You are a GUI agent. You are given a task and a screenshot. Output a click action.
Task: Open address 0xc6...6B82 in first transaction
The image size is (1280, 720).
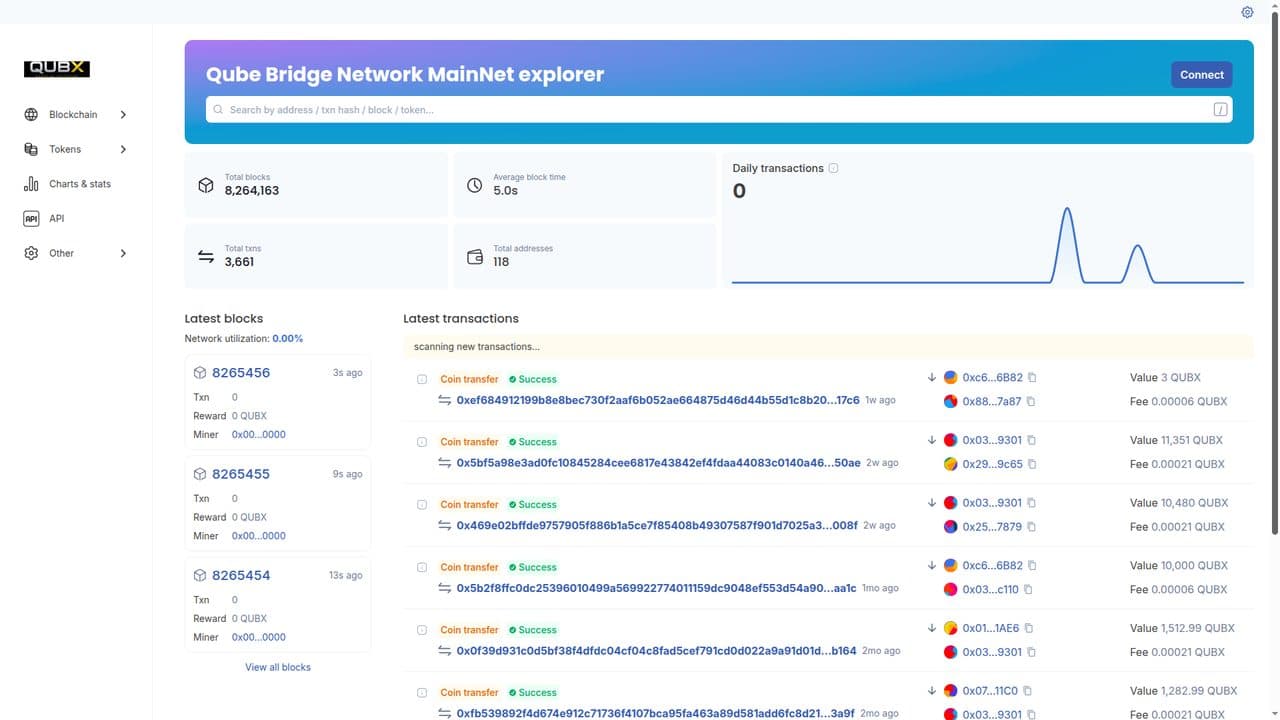tap(992, 378)
